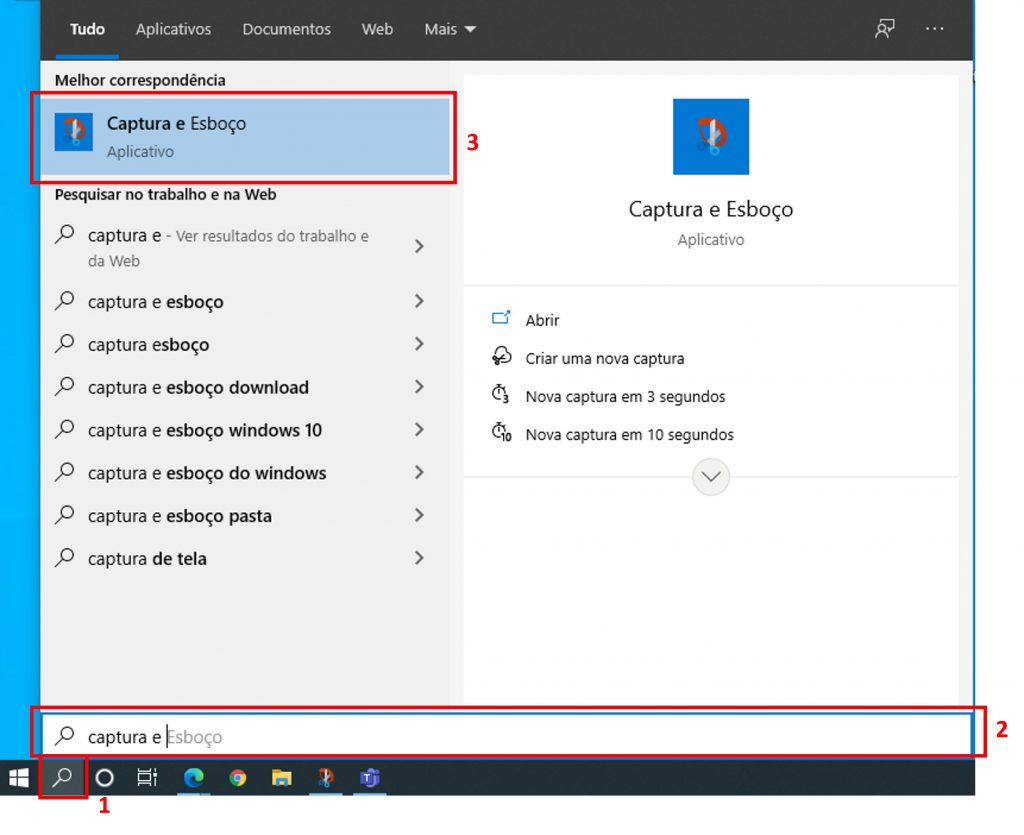Open the Mais dropdown menu

(450, 29)
